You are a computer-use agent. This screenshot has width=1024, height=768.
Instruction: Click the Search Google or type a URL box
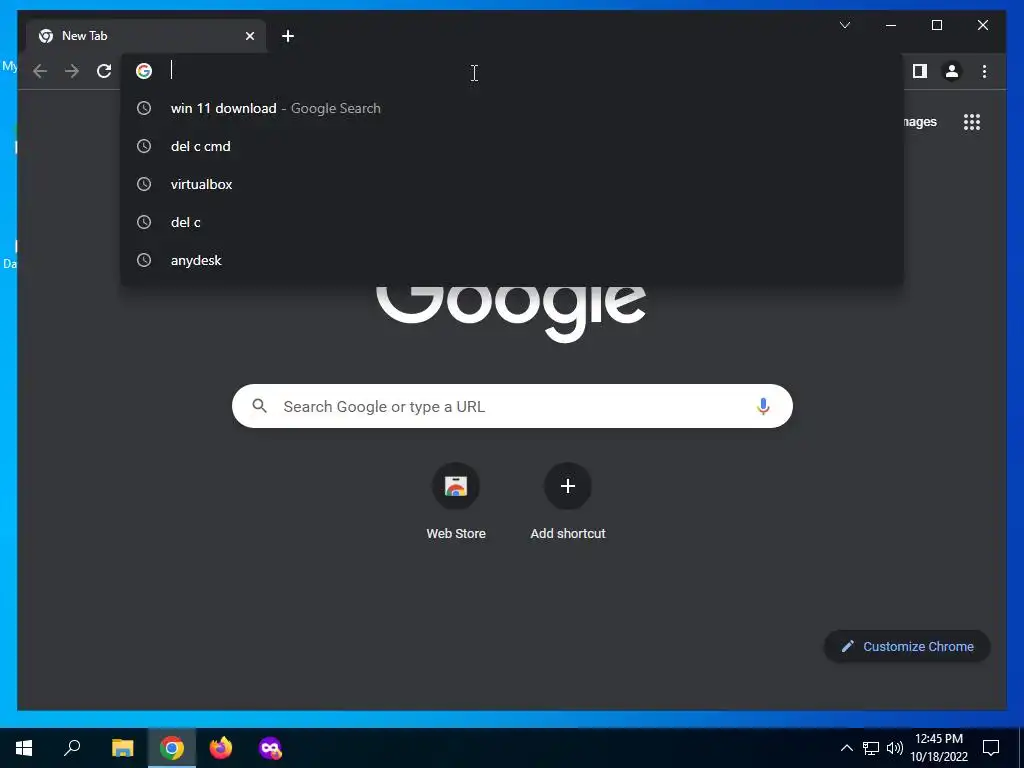tap(512, 406)
